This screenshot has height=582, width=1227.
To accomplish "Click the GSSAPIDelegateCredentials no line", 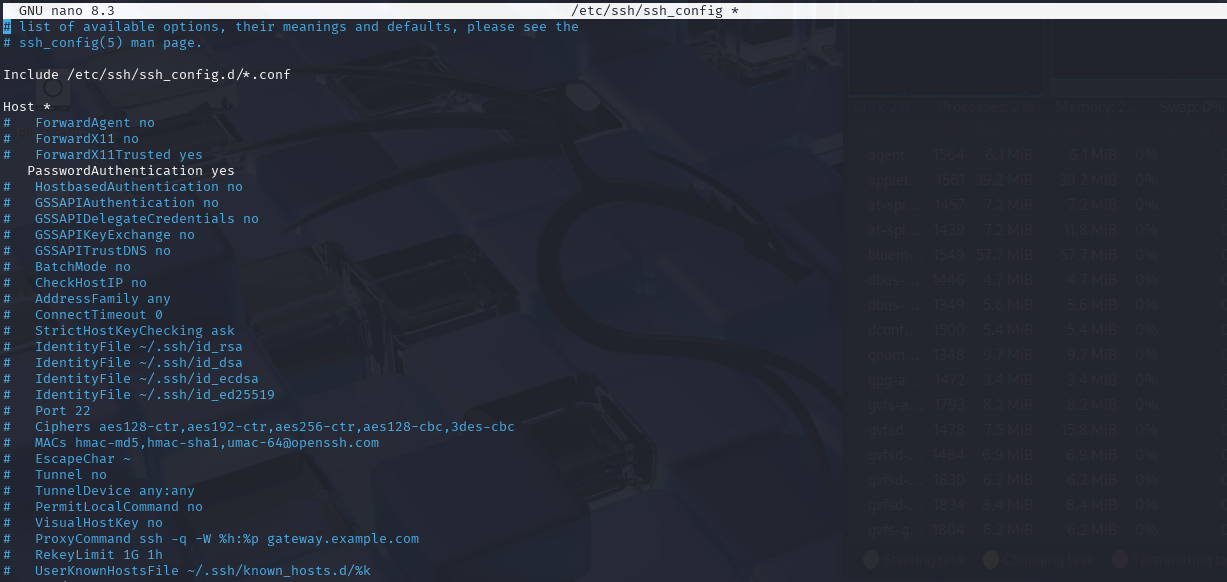I will point(146,219).
